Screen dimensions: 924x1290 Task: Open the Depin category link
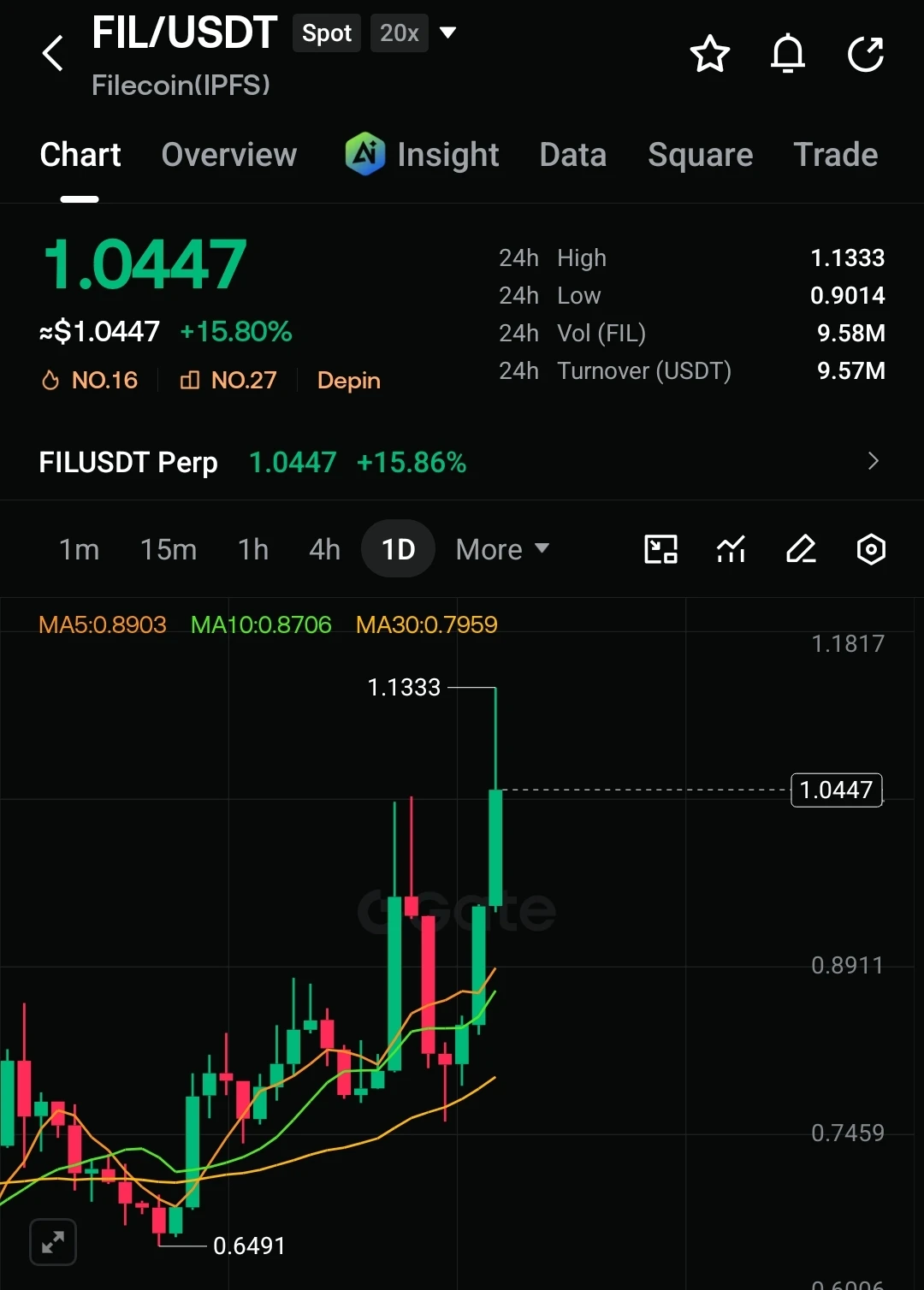(x=349, y=380)
